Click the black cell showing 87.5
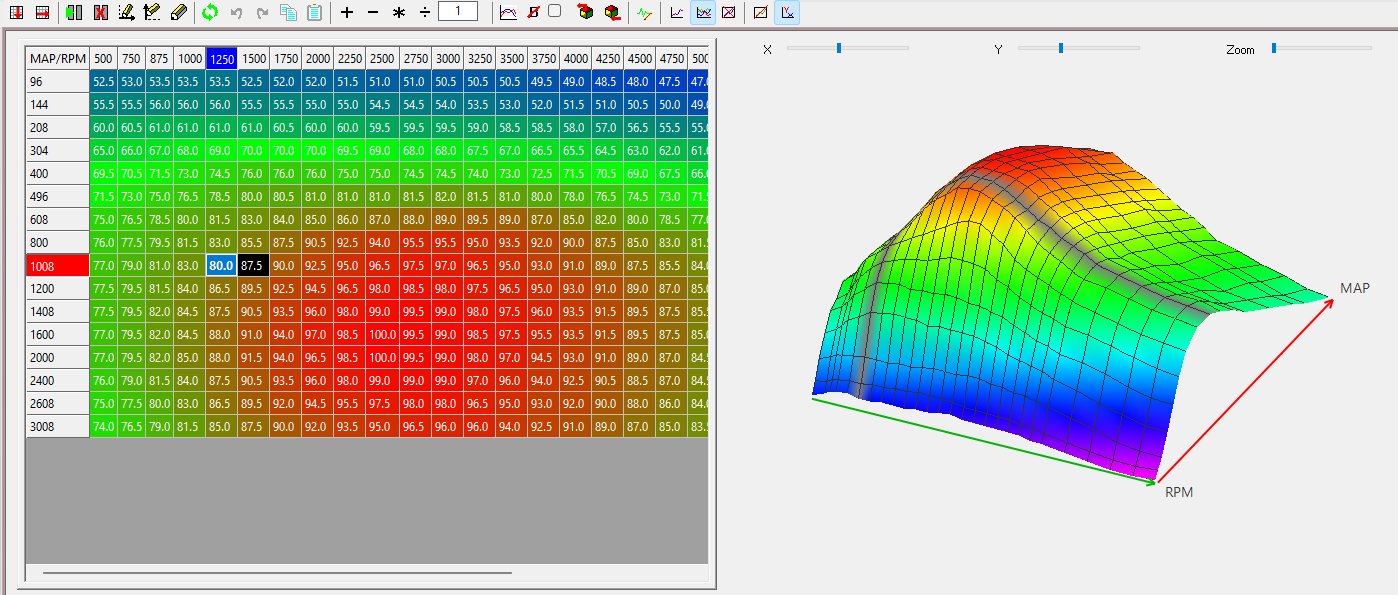Screen dimensions: 1398x595 (253, 266)
